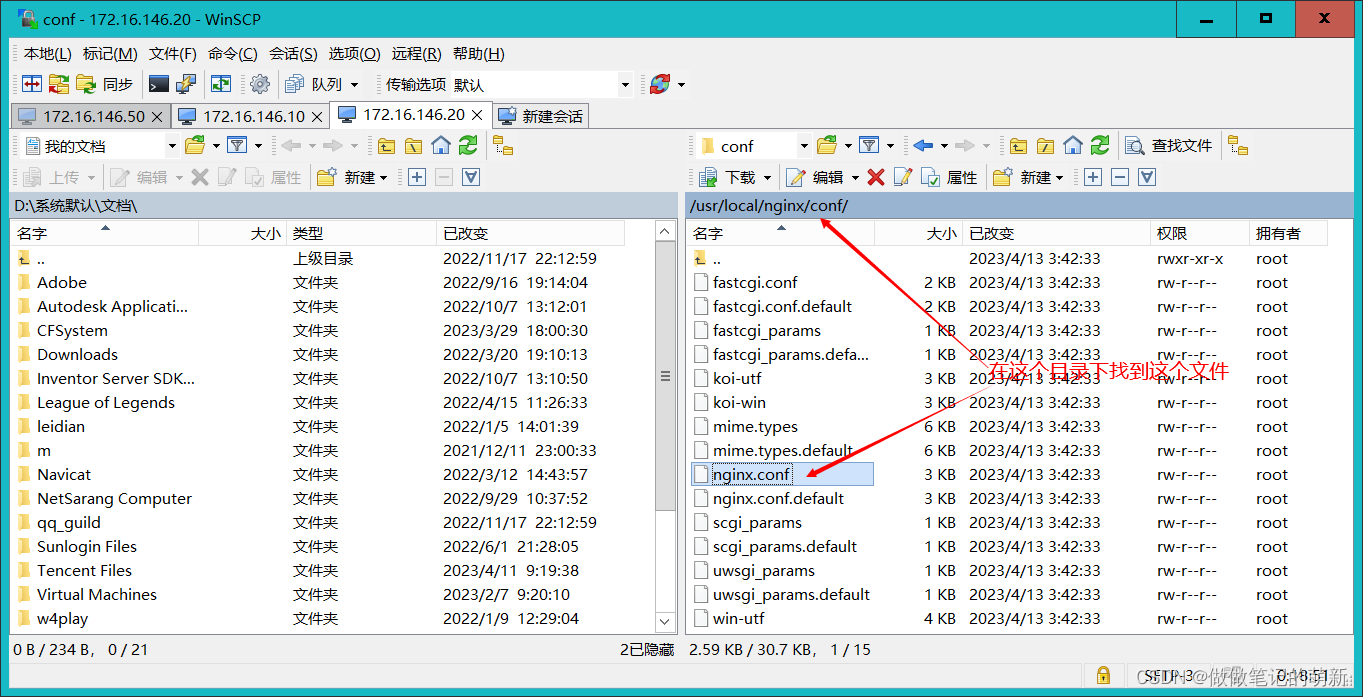Open session in PuTTY icon
The width and height of the screenshot is (1363, 697).
186,84
